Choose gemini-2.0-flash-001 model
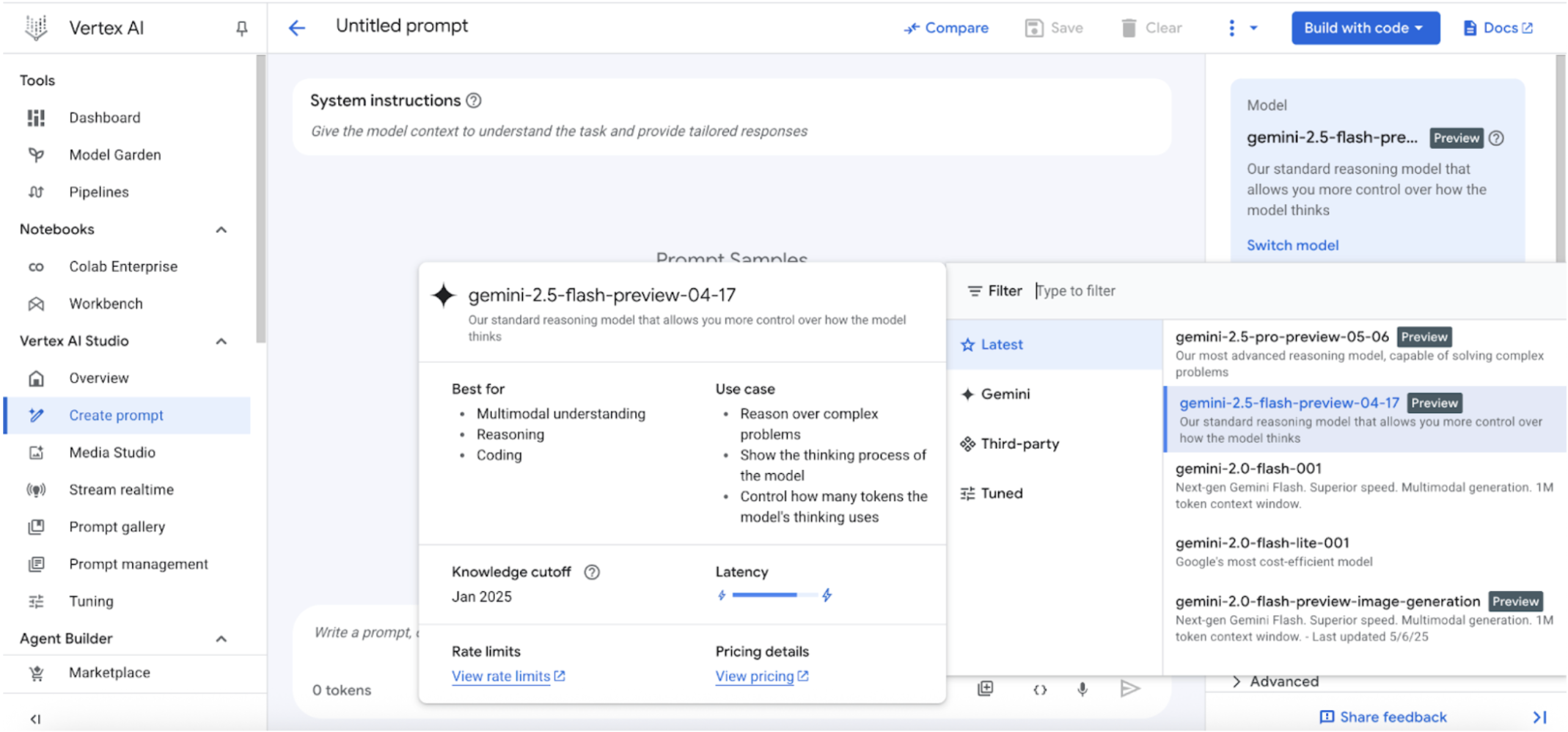Viewport: 1568px width, 732px height. (x=1364, y=486)
